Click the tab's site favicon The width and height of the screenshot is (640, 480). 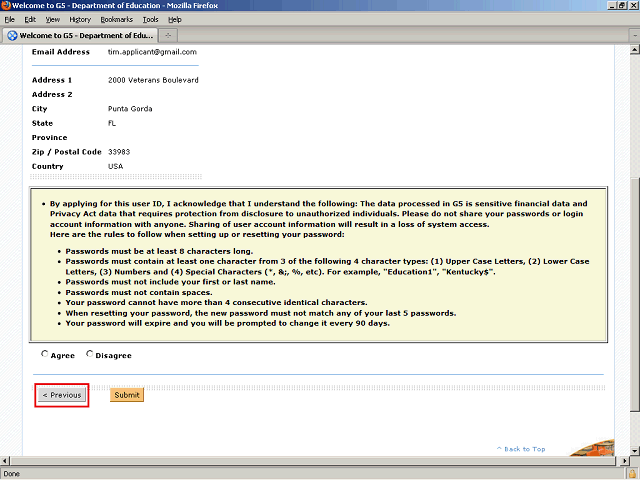pos(12,36)
